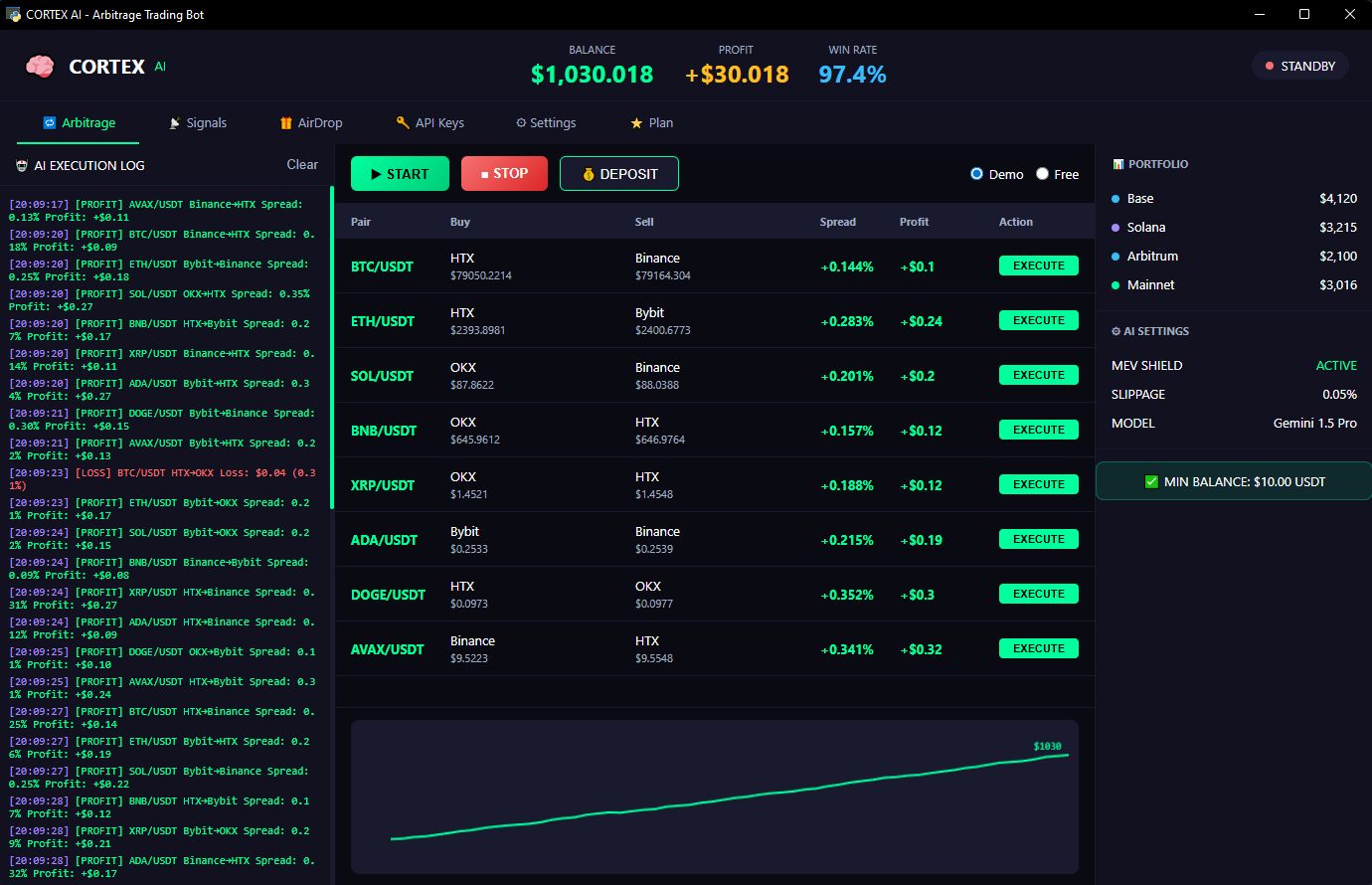Click the +0.352% spread value
Image resolution: width=1372 pixels, height=885 pixels.
coord(847,595)
